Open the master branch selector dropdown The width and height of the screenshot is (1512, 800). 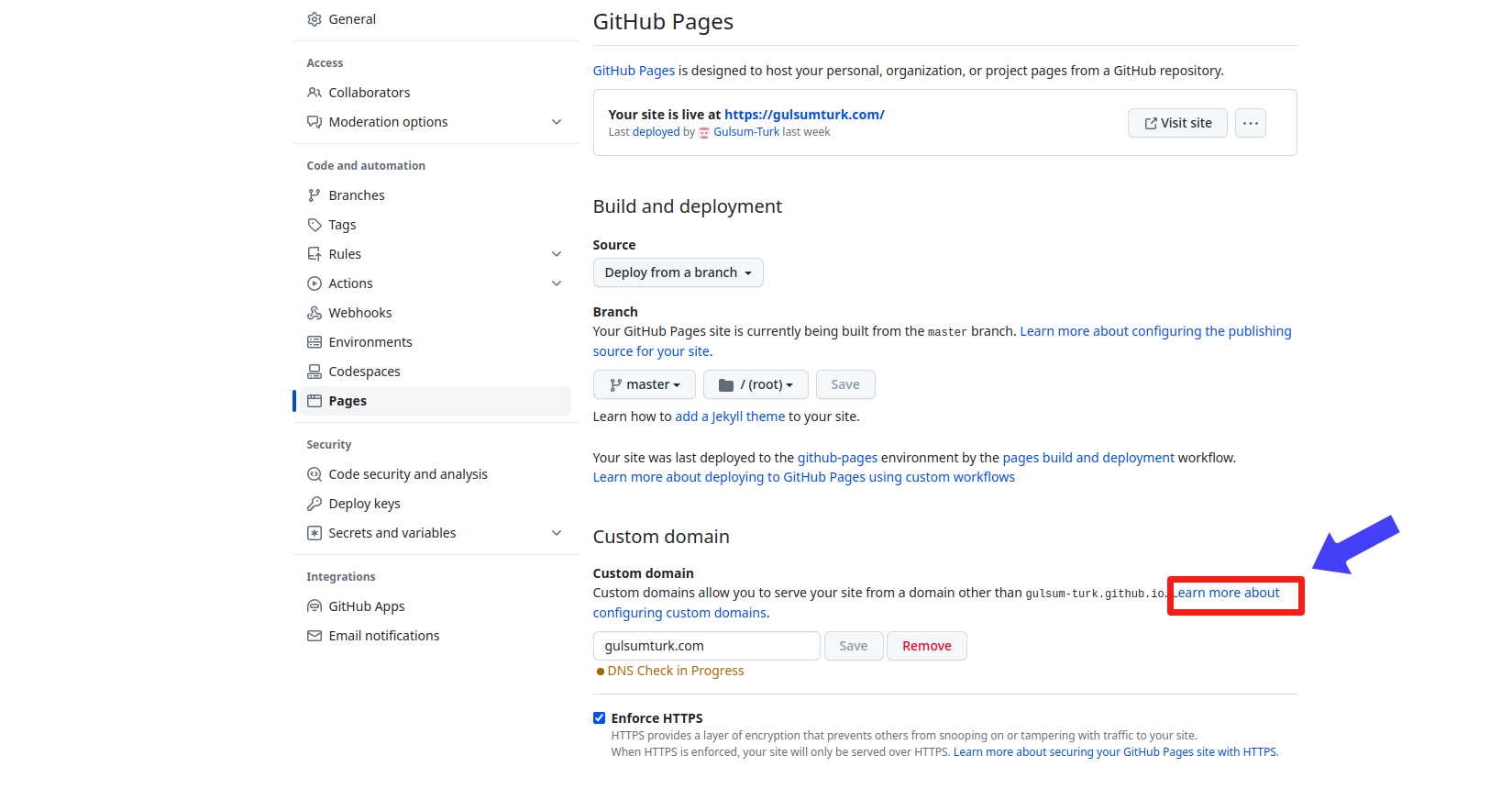point(645,384)
